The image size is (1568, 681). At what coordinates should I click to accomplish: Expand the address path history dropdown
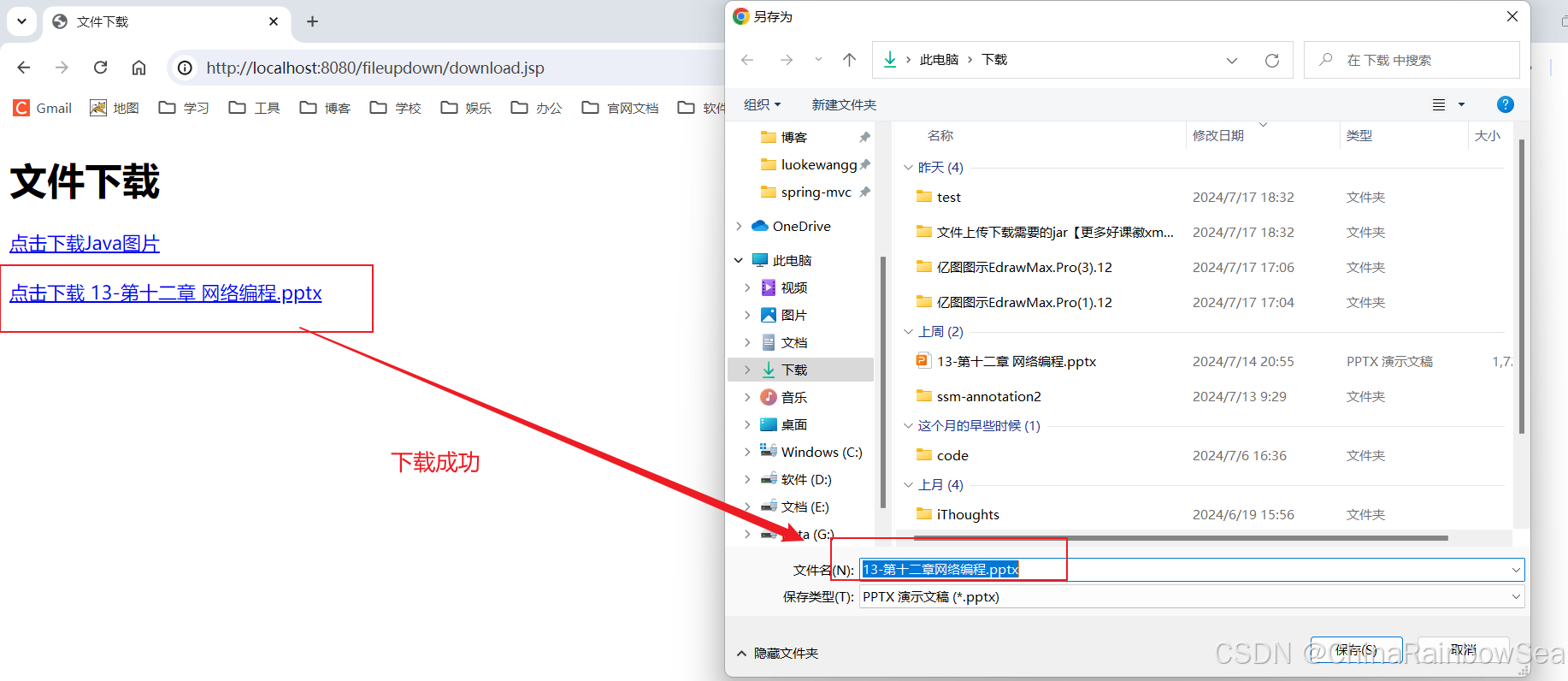1232,60
